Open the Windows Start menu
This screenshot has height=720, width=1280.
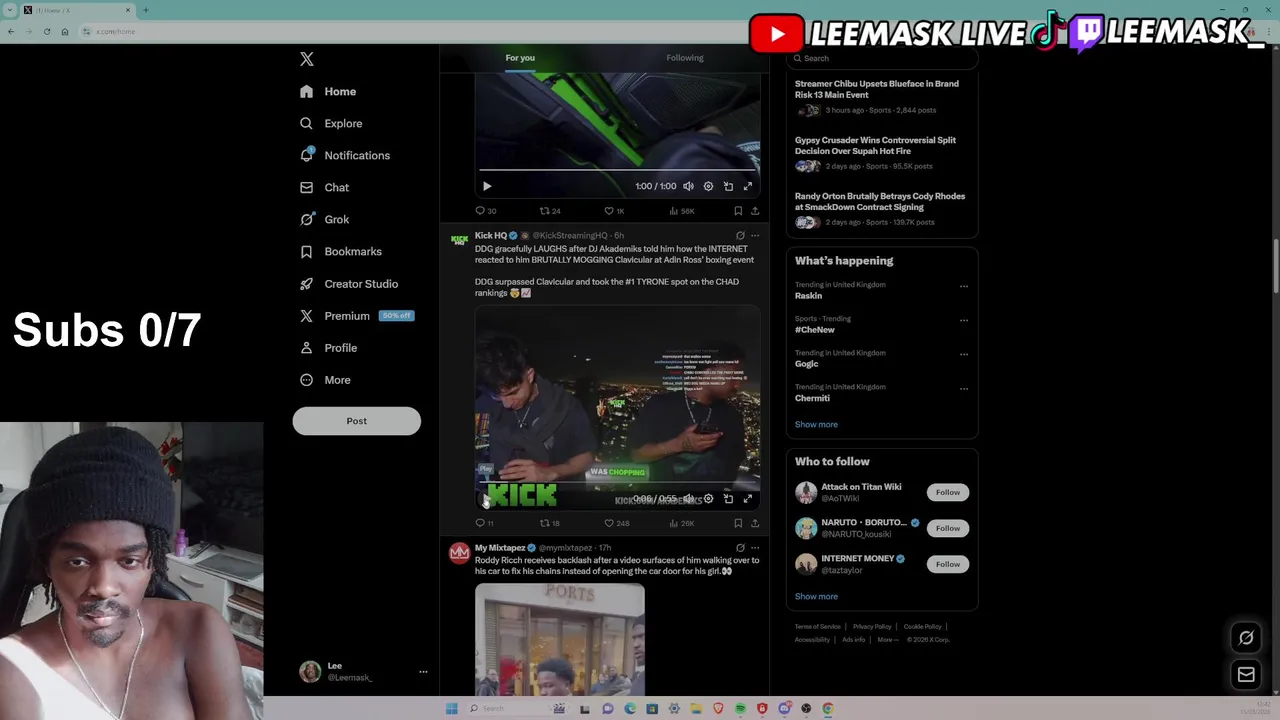(452, 708)
